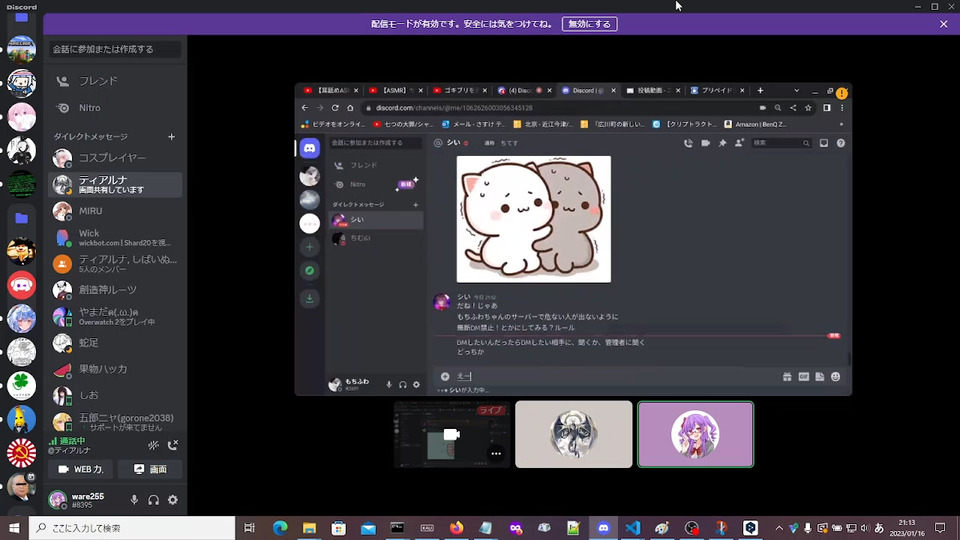Screen dimensions: 960x540
Task: Click the conversation search field
Action: (115, 49)
